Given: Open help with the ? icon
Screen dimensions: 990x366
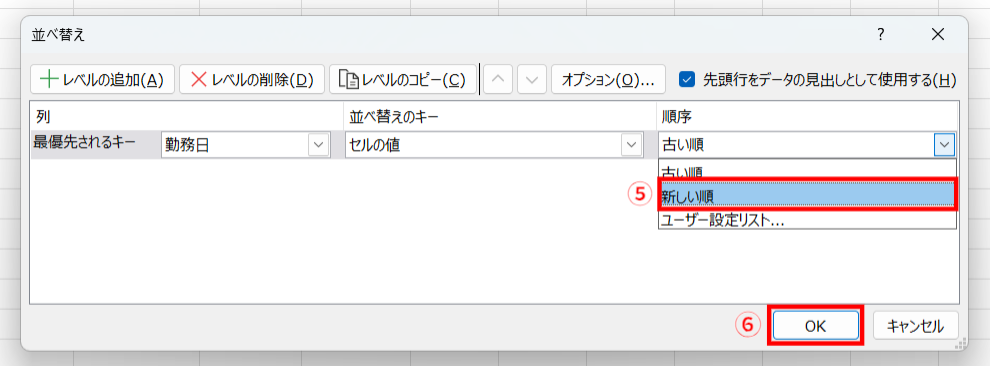Looking at the screenshot, I should (880, 35).
